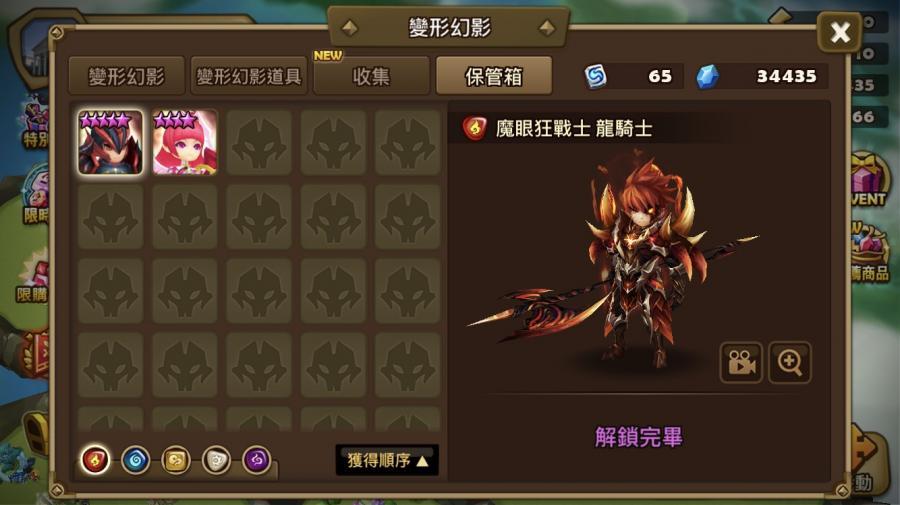The width and height of the screenshot is (900, 505).
Task: Select the wind element filter icon
Action: (x=176, y=460)
